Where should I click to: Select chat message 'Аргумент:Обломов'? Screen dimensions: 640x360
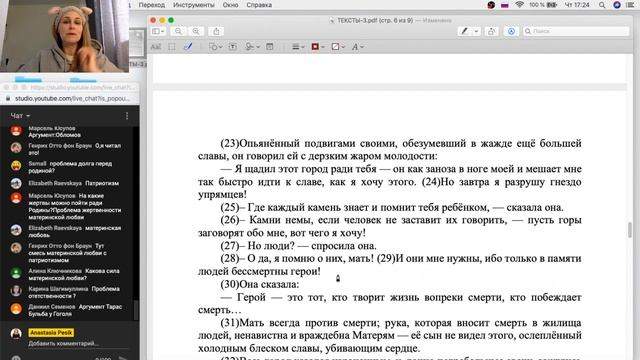click(x=55, y=135)
